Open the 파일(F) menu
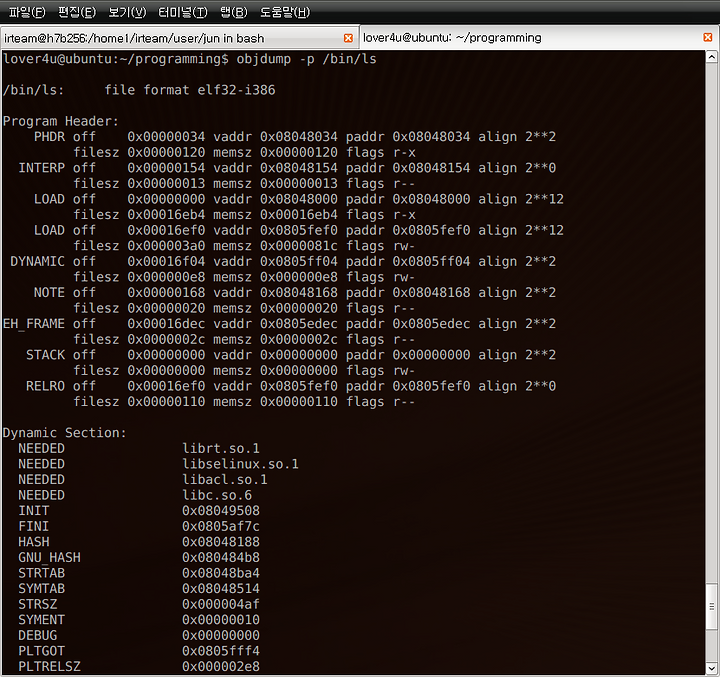Image resolution: width=720 pixels, height=677 pixels. (x=27, y=12)
